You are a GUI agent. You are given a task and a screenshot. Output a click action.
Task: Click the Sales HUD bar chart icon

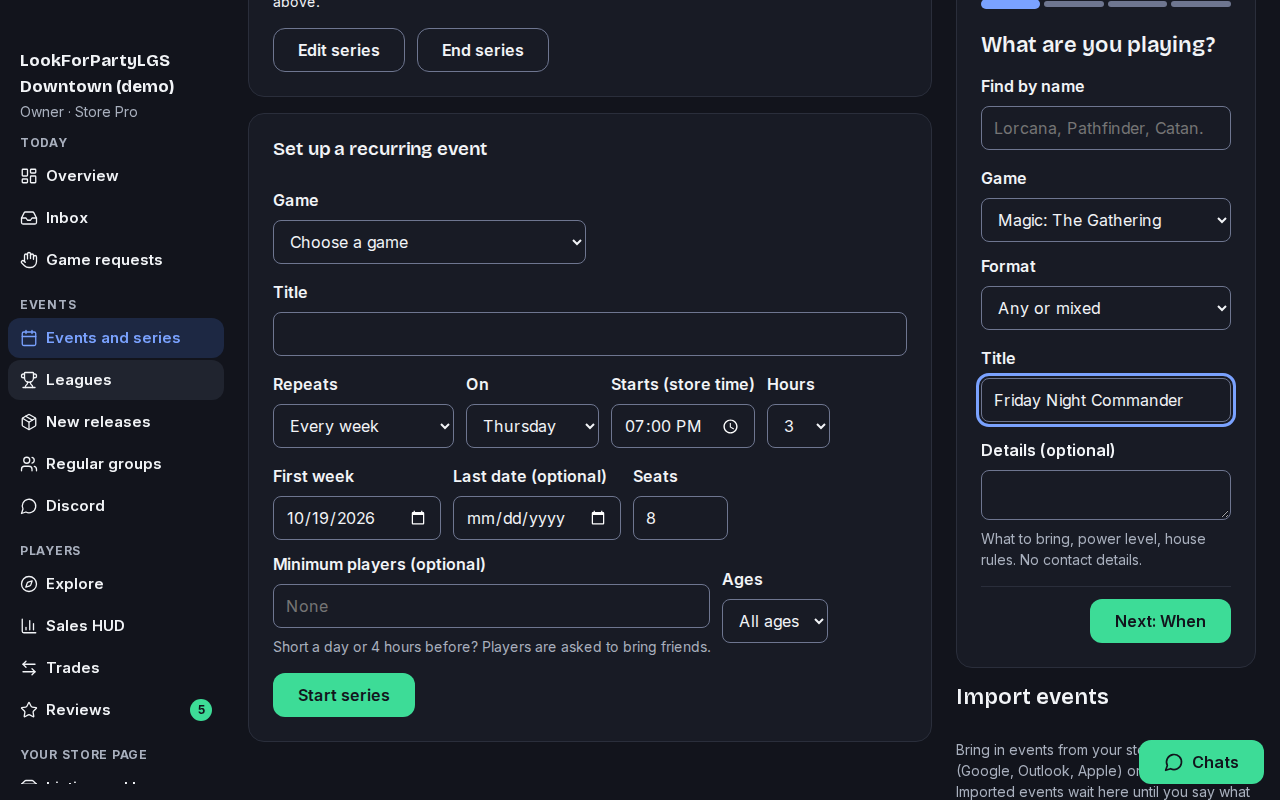(29, 626)
